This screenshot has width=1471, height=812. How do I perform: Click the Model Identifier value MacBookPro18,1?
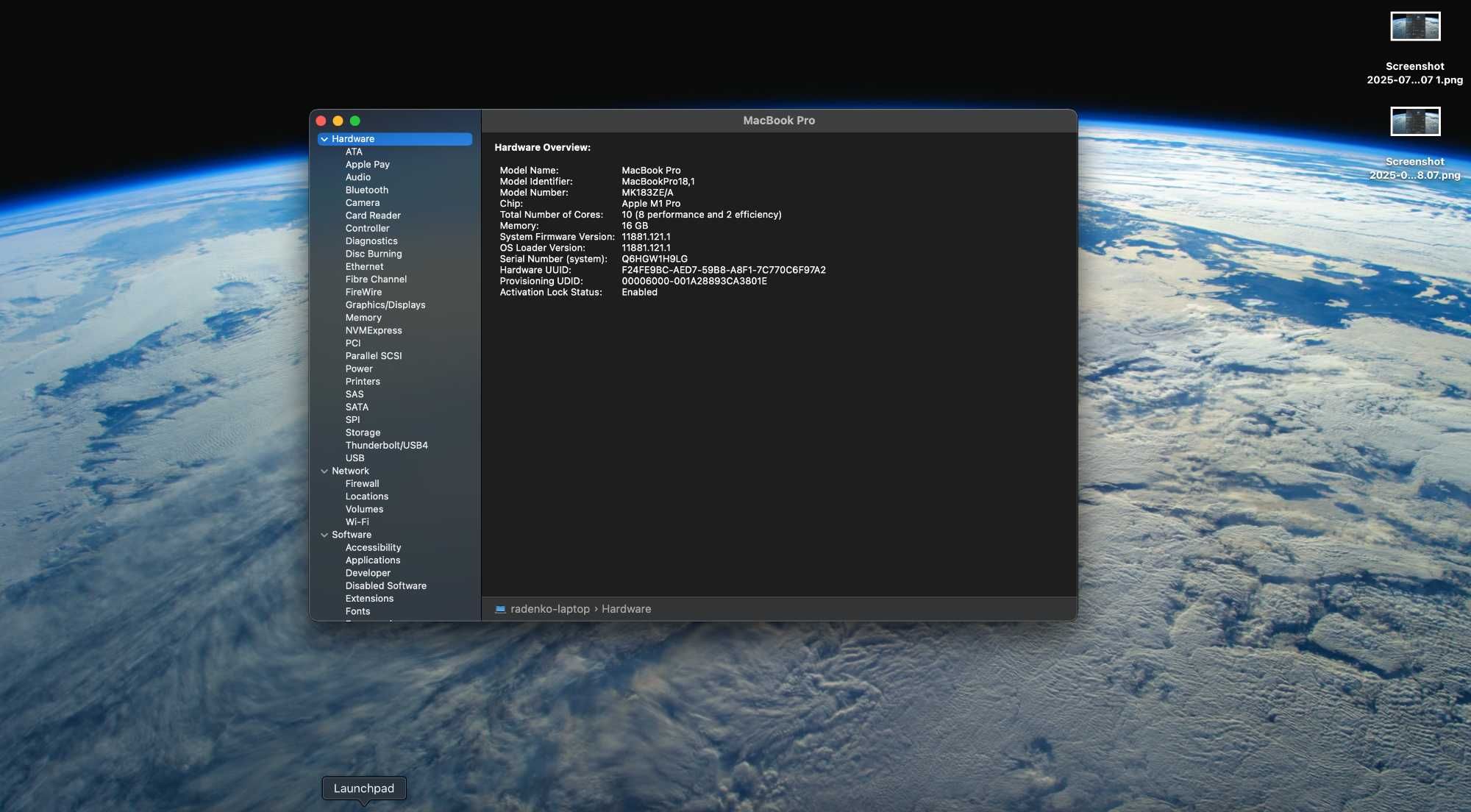click(658, 182)
